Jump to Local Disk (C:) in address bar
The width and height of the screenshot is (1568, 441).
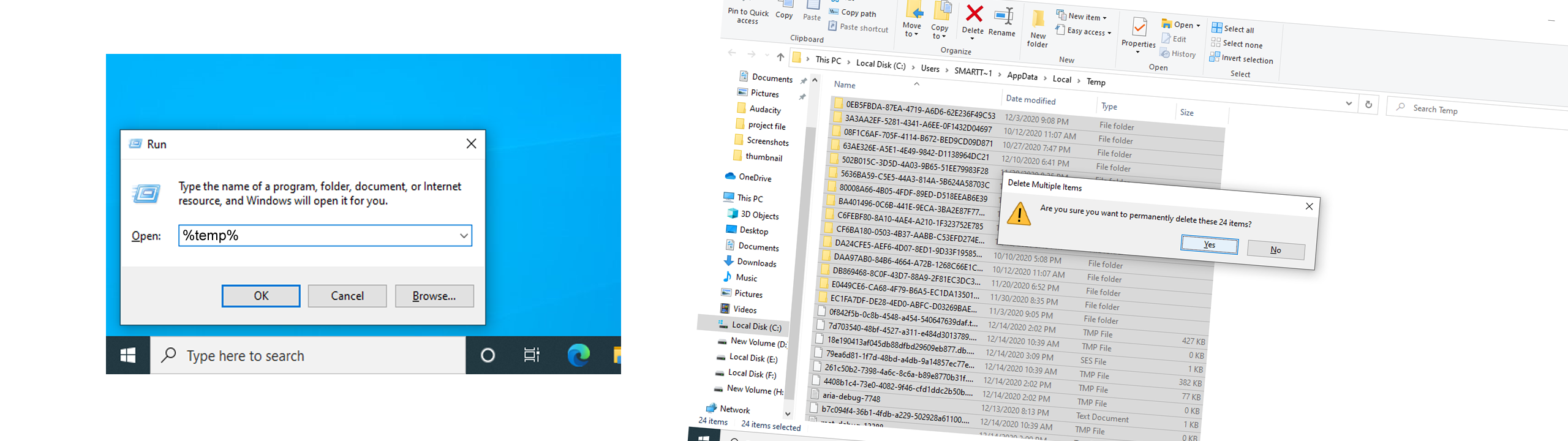[x=881, y=64]
